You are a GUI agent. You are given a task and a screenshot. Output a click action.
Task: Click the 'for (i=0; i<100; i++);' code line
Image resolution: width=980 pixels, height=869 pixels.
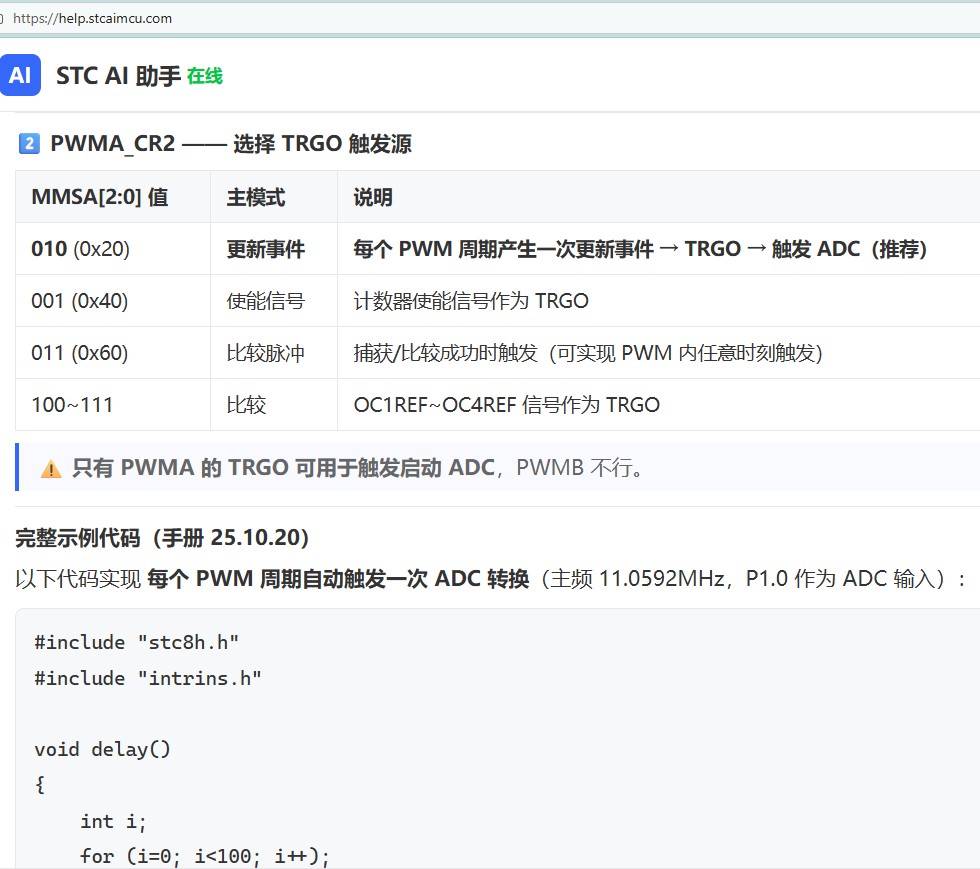[204, 856]
